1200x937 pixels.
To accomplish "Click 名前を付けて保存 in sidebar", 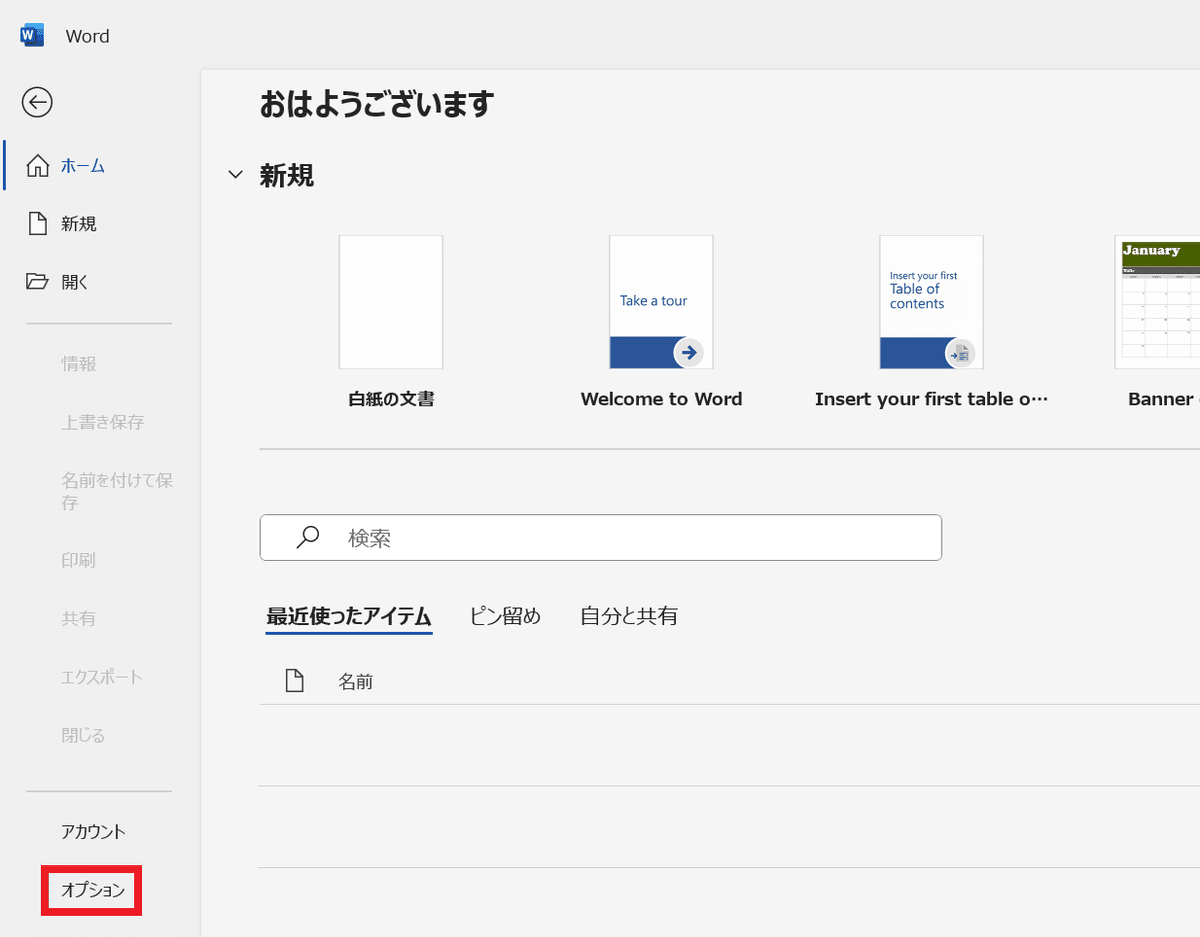I will point(117,491).
